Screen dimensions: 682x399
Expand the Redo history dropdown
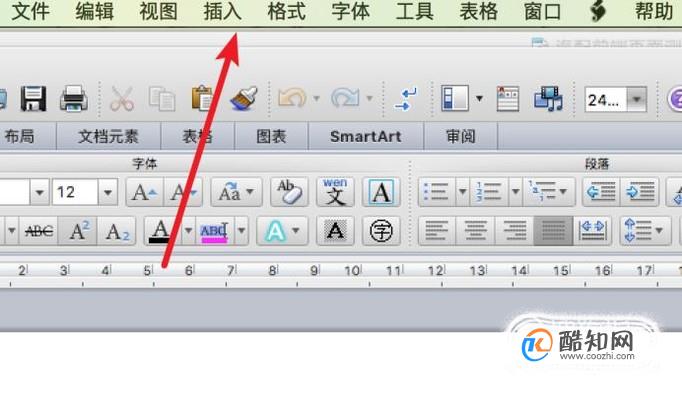(x=369, y=98)
